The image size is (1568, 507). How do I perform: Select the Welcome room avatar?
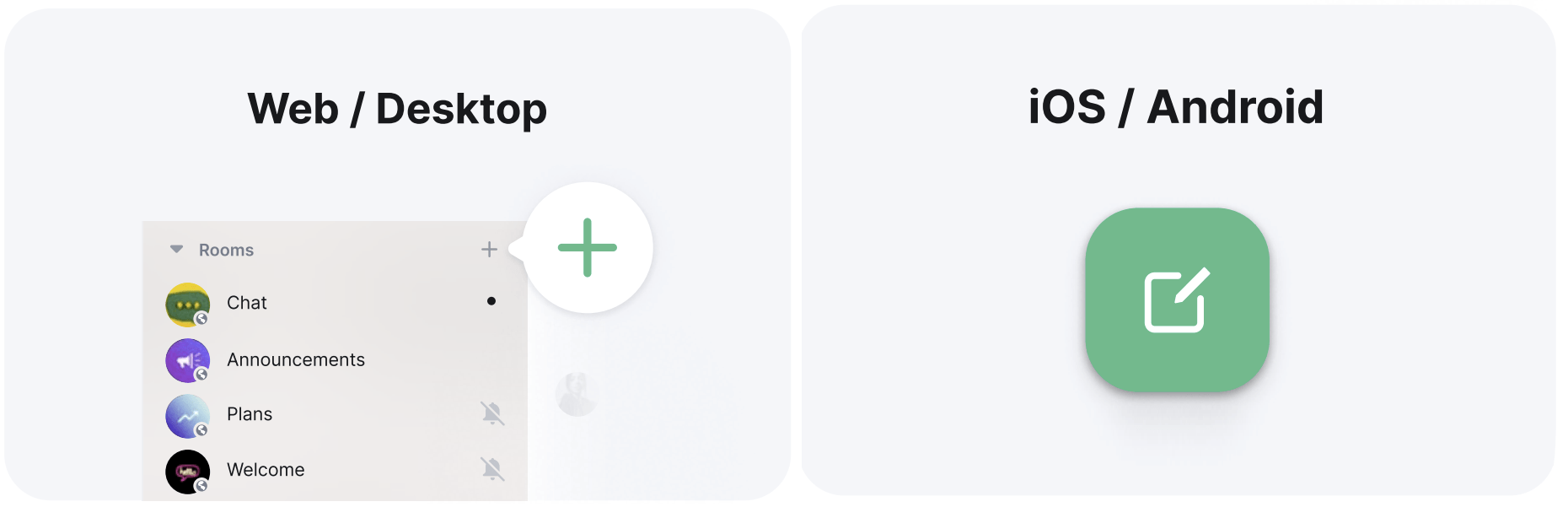tap(187, 472)
